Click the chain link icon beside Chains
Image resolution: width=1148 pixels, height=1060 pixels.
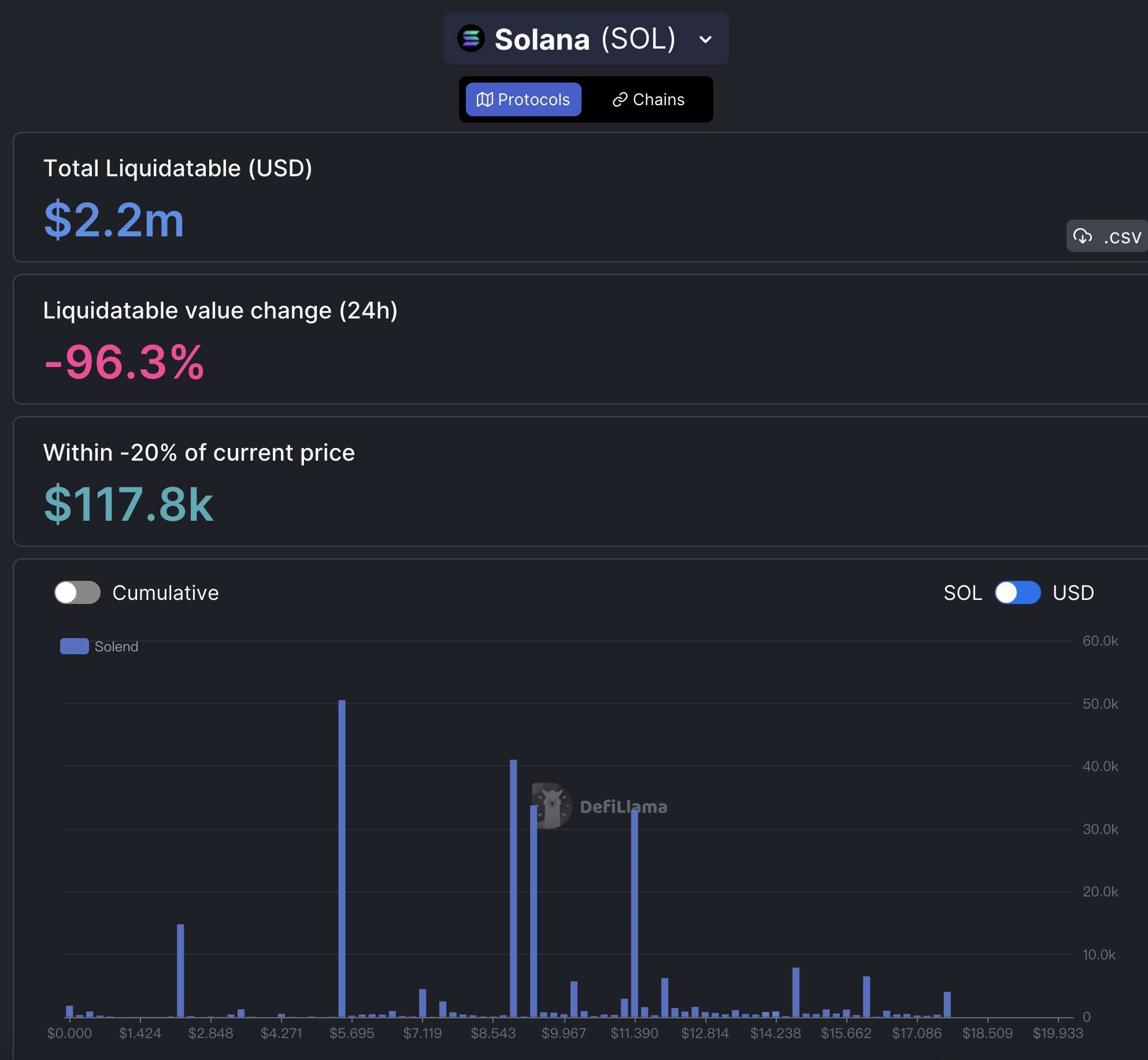click(x=620, y=99)
